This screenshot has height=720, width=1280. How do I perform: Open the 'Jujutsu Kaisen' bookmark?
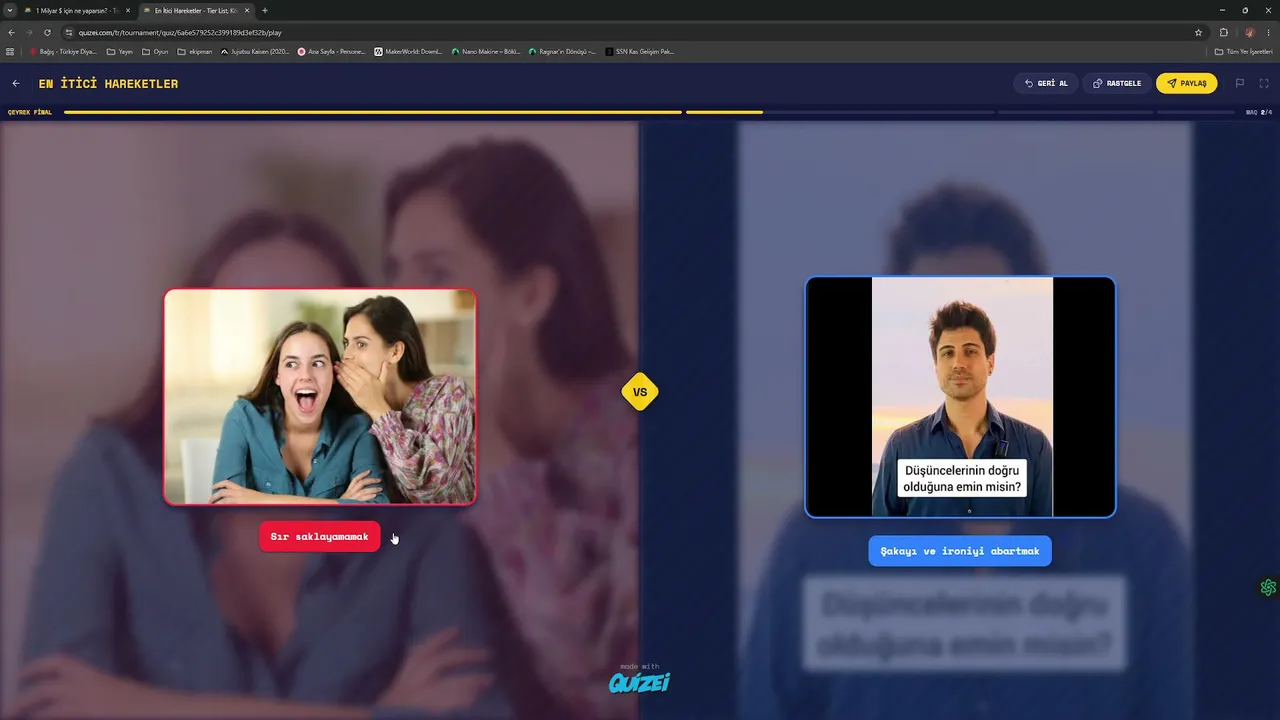coord(255,51)
